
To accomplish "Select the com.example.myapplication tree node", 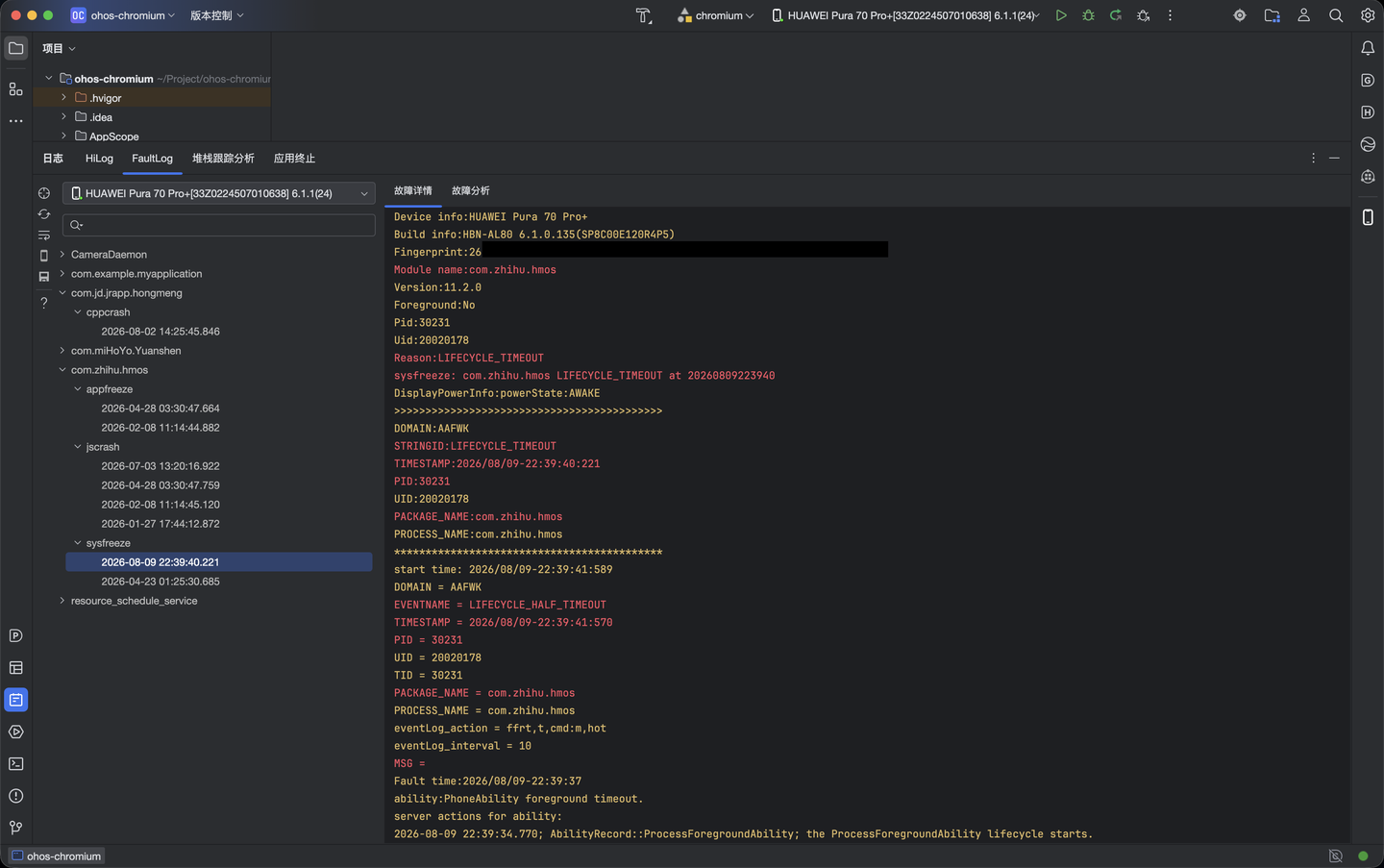I will click(136, 274).
